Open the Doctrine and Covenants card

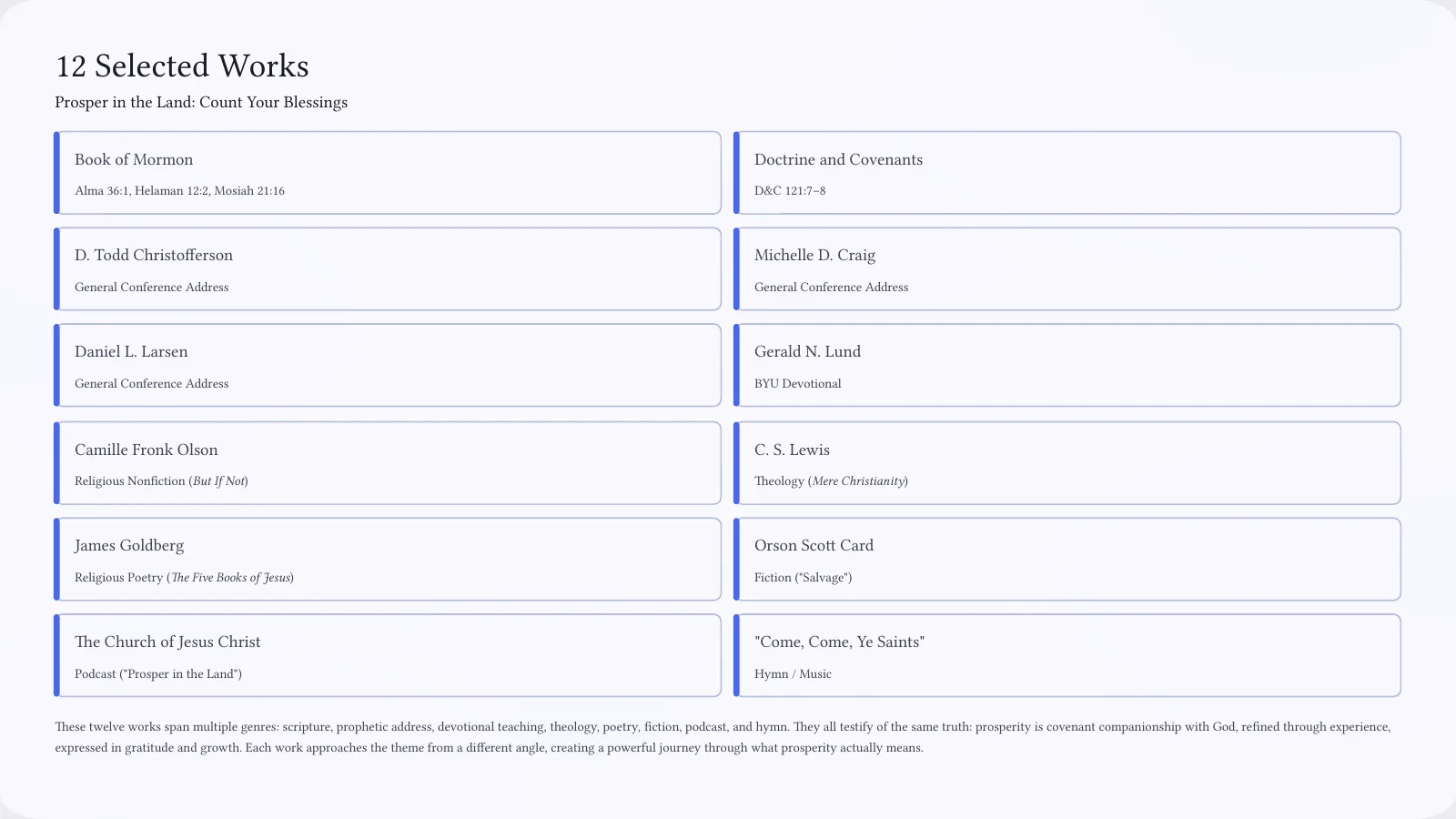click(x=1067, y=173)
